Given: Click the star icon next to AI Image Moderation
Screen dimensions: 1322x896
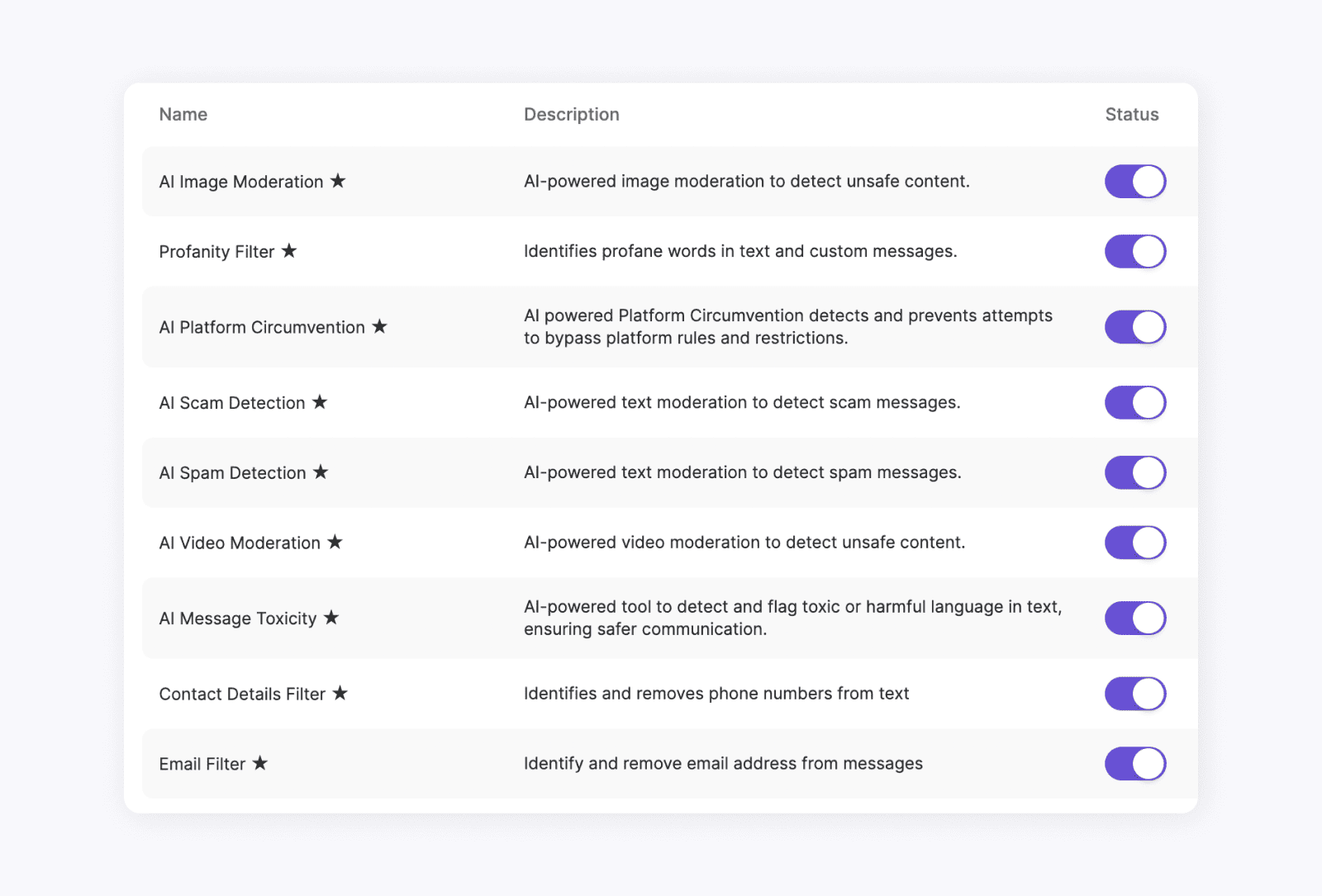Looking at the screenshot, I should coord(339,182).
